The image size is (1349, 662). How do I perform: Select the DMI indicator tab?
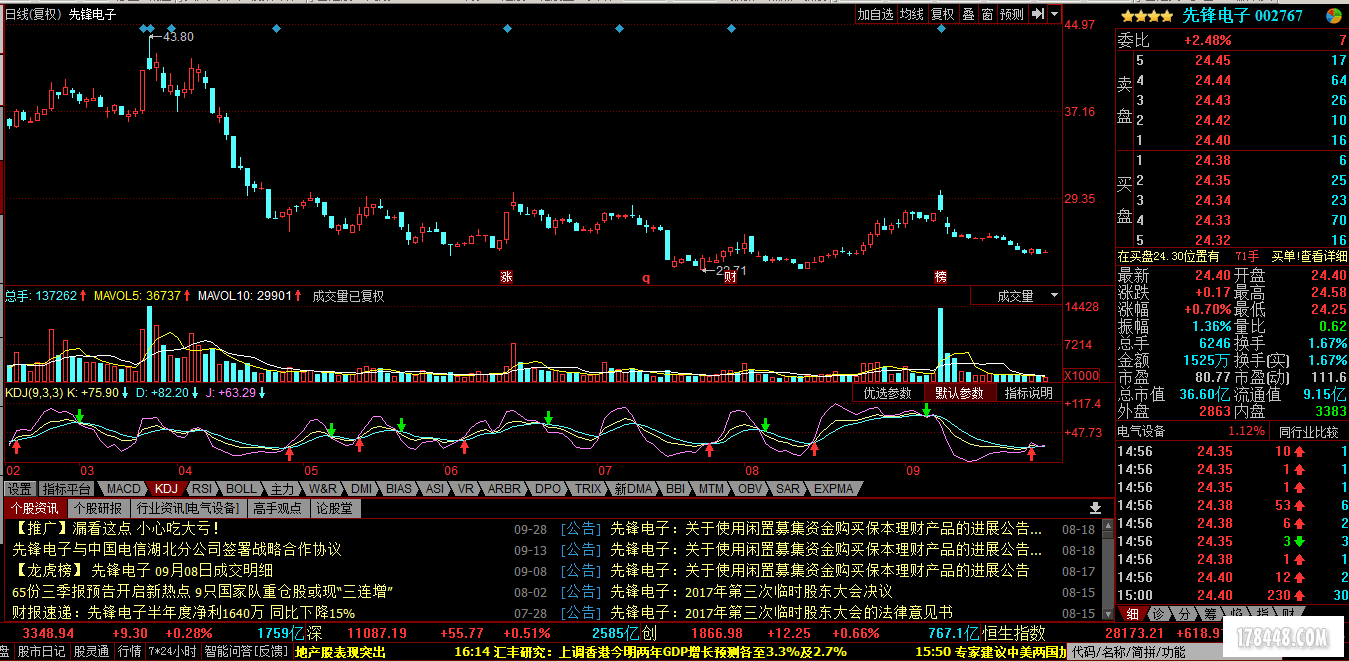click(361, 489)
